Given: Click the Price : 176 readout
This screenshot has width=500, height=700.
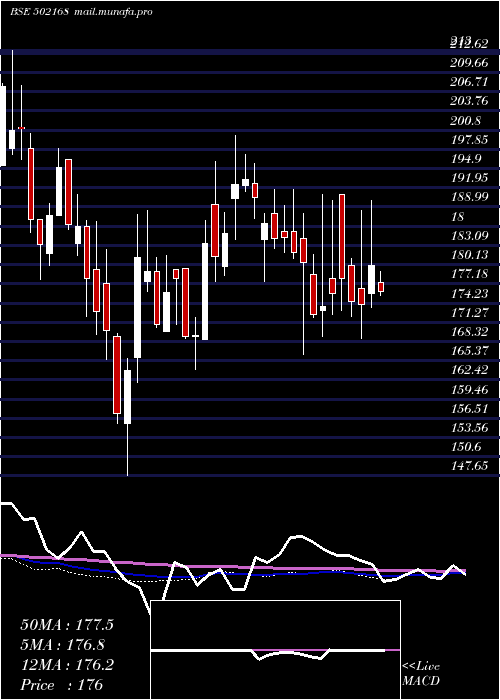Looking at the screenshot, I should point(62,685).
